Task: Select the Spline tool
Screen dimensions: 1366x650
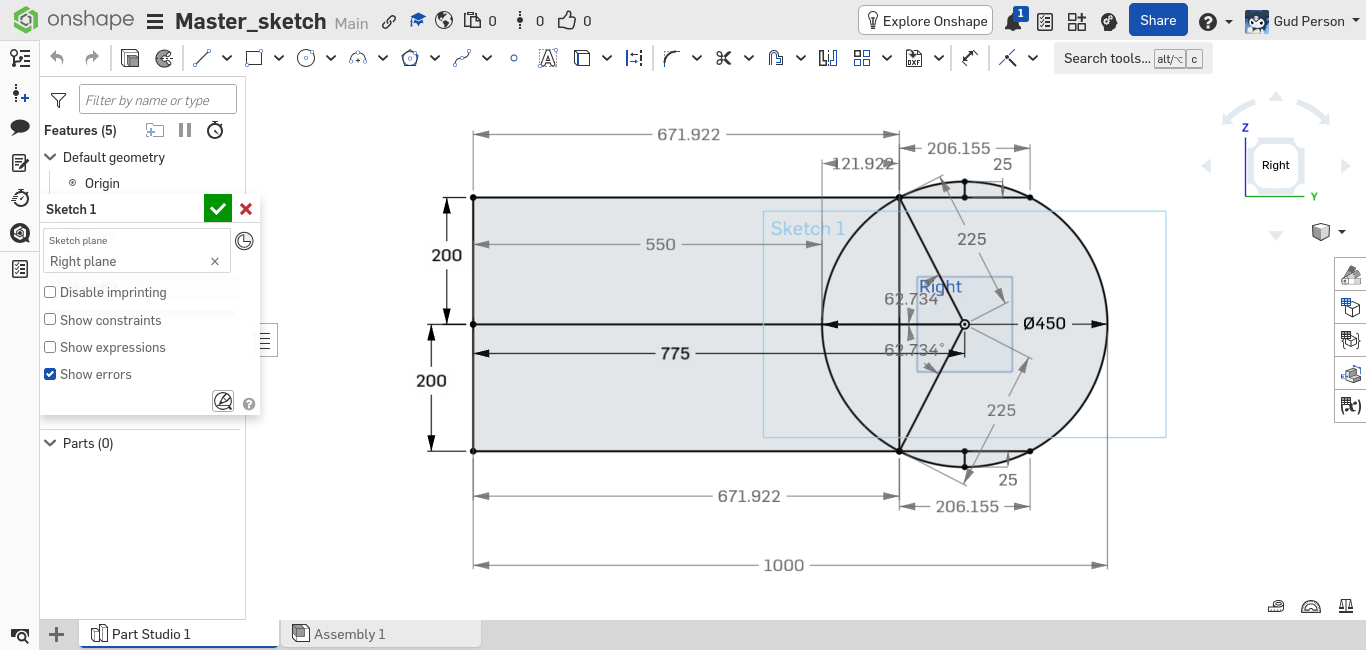Action: click(462, 58)
